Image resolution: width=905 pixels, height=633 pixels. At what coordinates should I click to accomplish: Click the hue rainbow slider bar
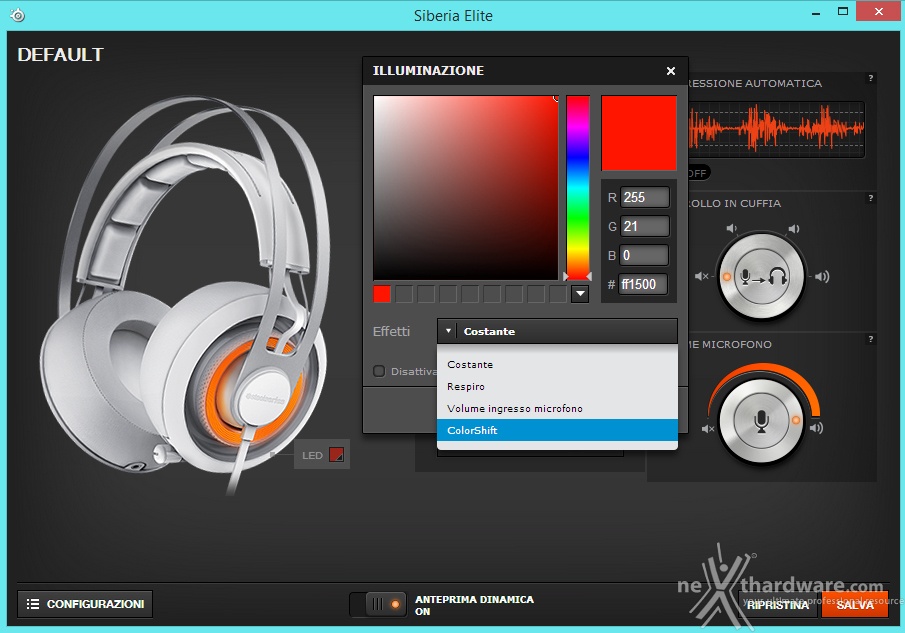click(578, 188)
